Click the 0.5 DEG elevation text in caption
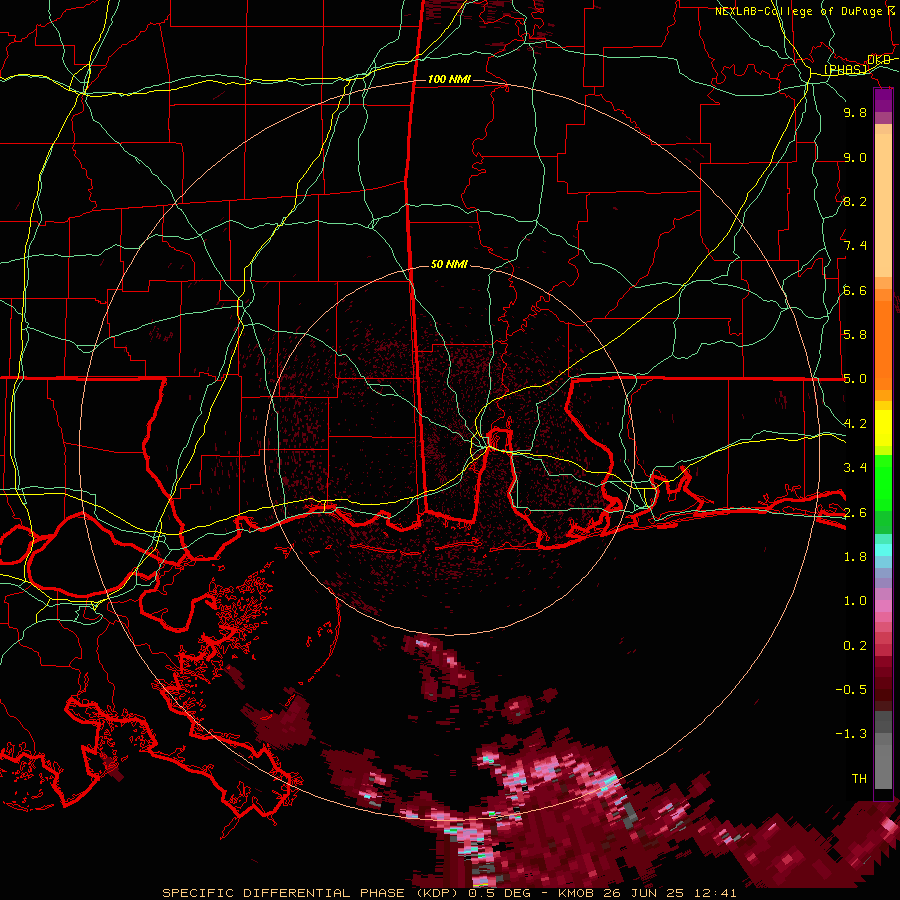Image resolution: width=900 pixels, height=900 pixels. point(498,893)
